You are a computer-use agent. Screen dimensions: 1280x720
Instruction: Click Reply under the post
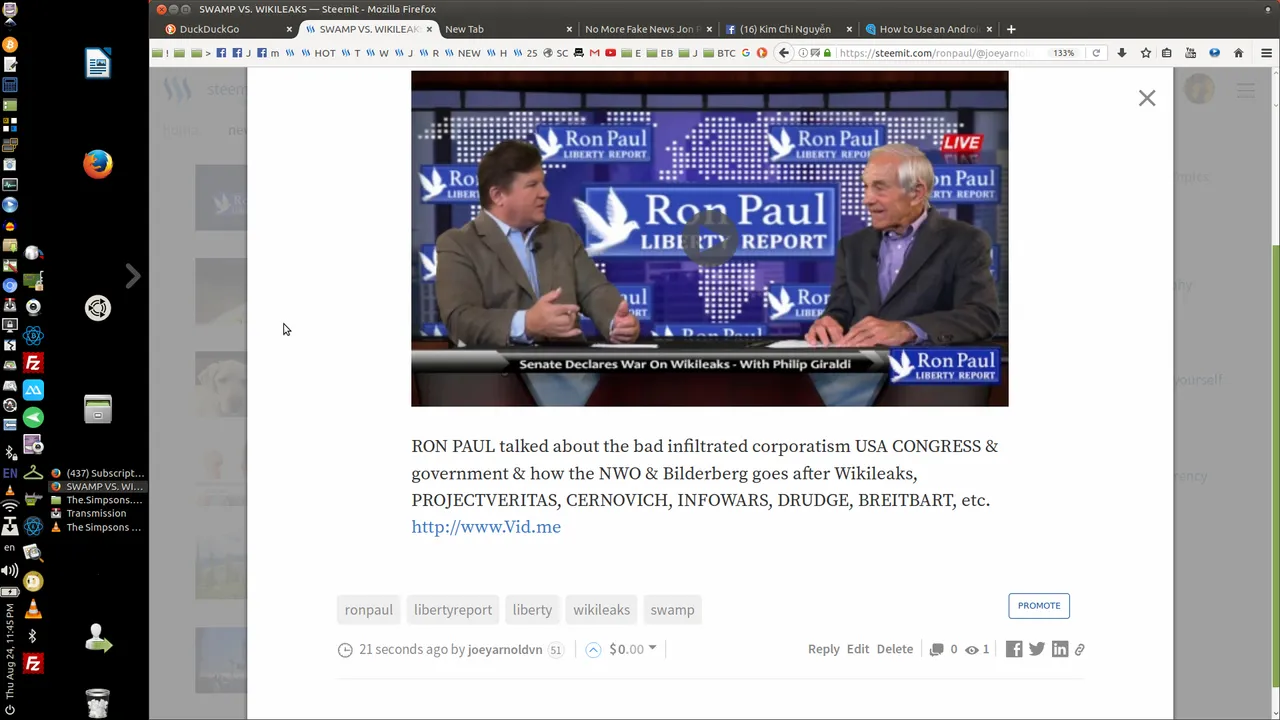click(824, 649)
